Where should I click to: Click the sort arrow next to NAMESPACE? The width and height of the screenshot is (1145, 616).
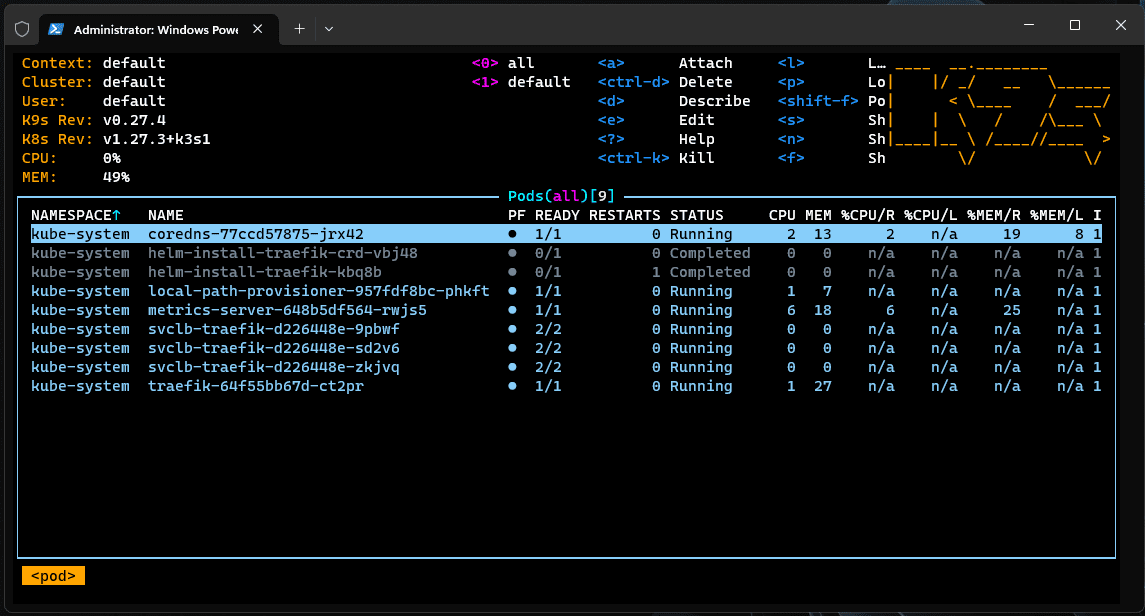[116, 215]
